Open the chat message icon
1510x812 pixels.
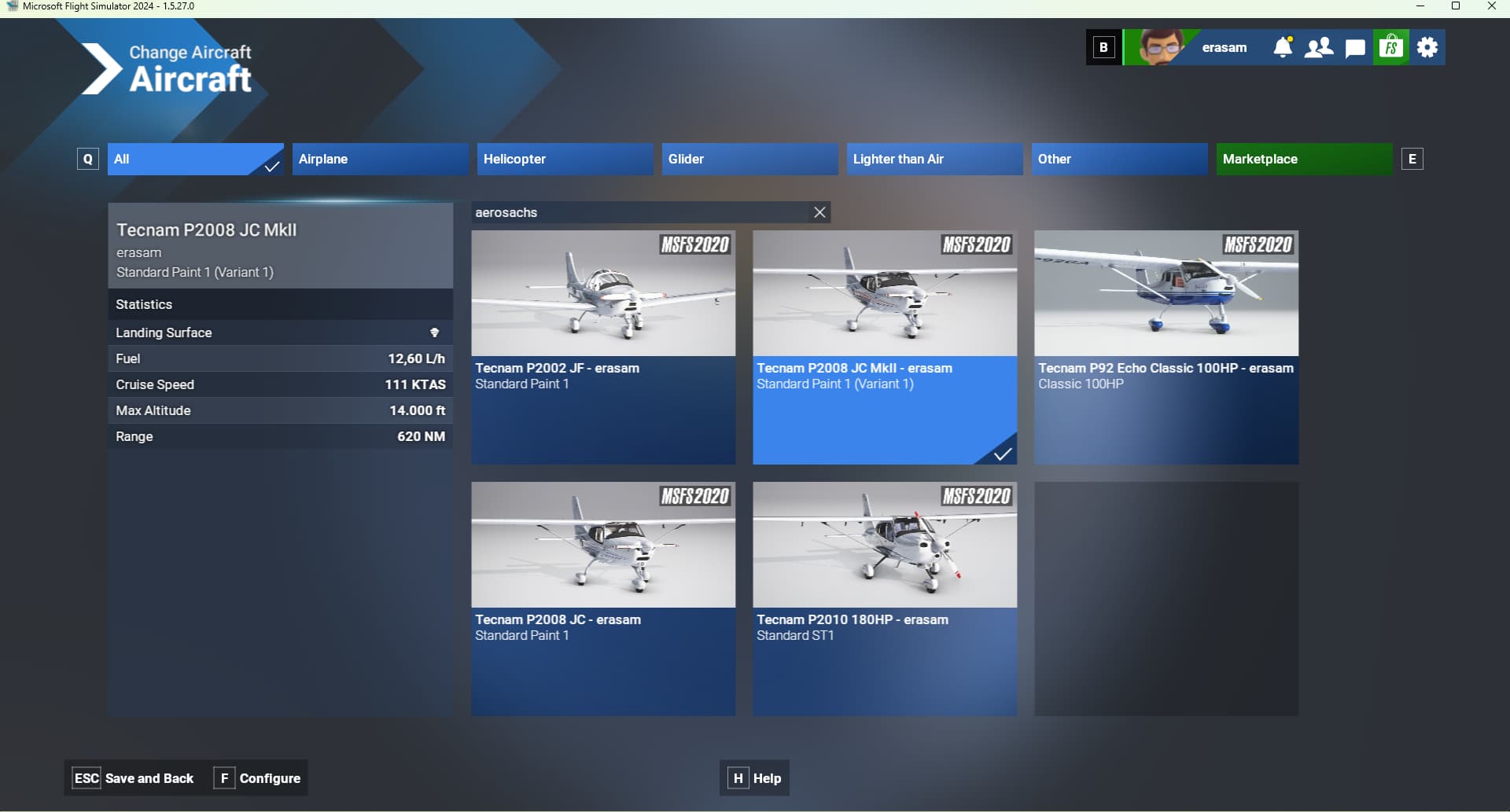point(1355,48)
